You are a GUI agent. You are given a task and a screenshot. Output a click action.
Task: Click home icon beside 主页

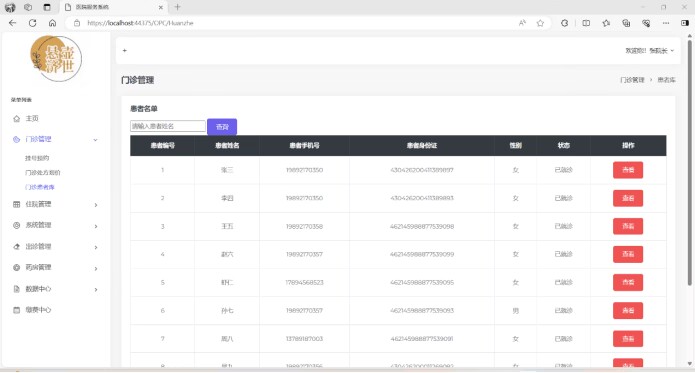16,119
